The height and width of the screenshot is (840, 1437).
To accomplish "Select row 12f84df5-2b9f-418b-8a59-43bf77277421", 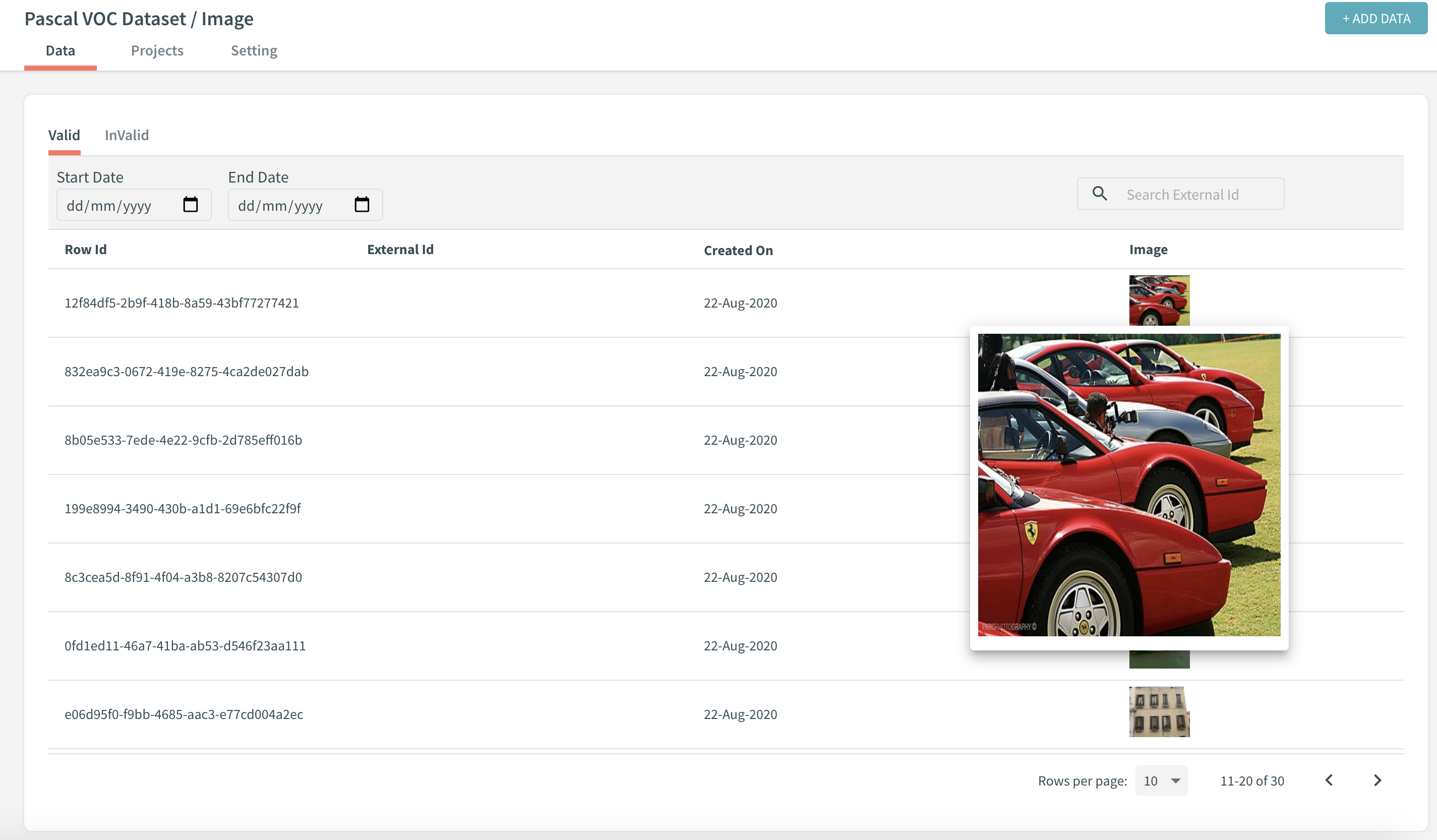I will (182, 303).
